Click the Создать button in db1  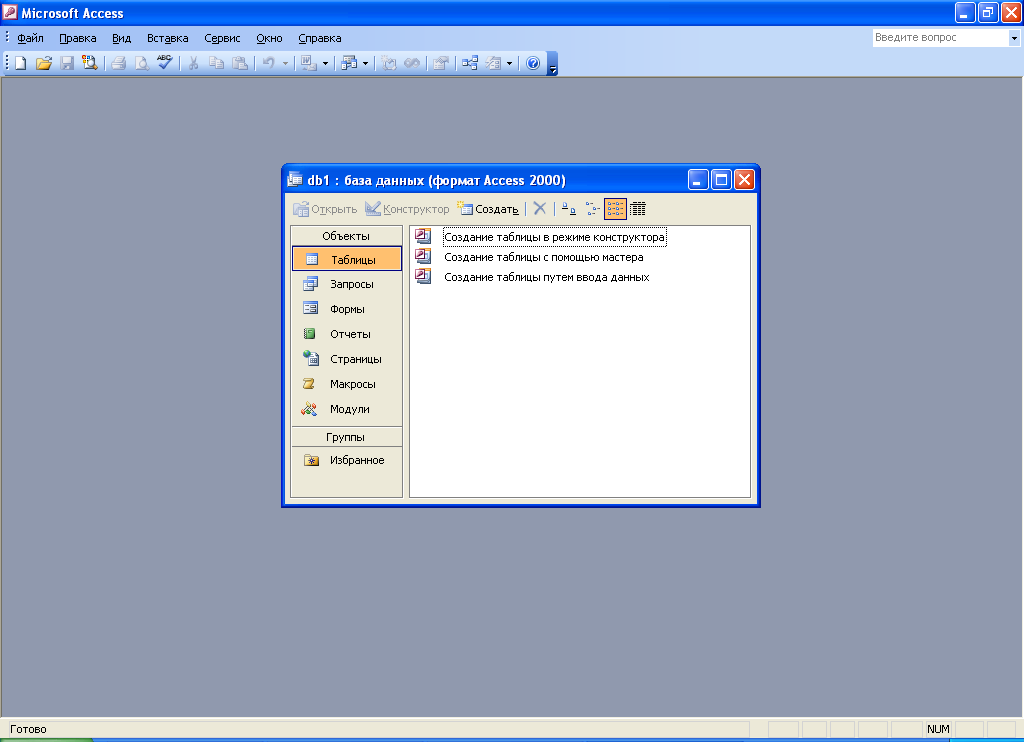(488, 209)
